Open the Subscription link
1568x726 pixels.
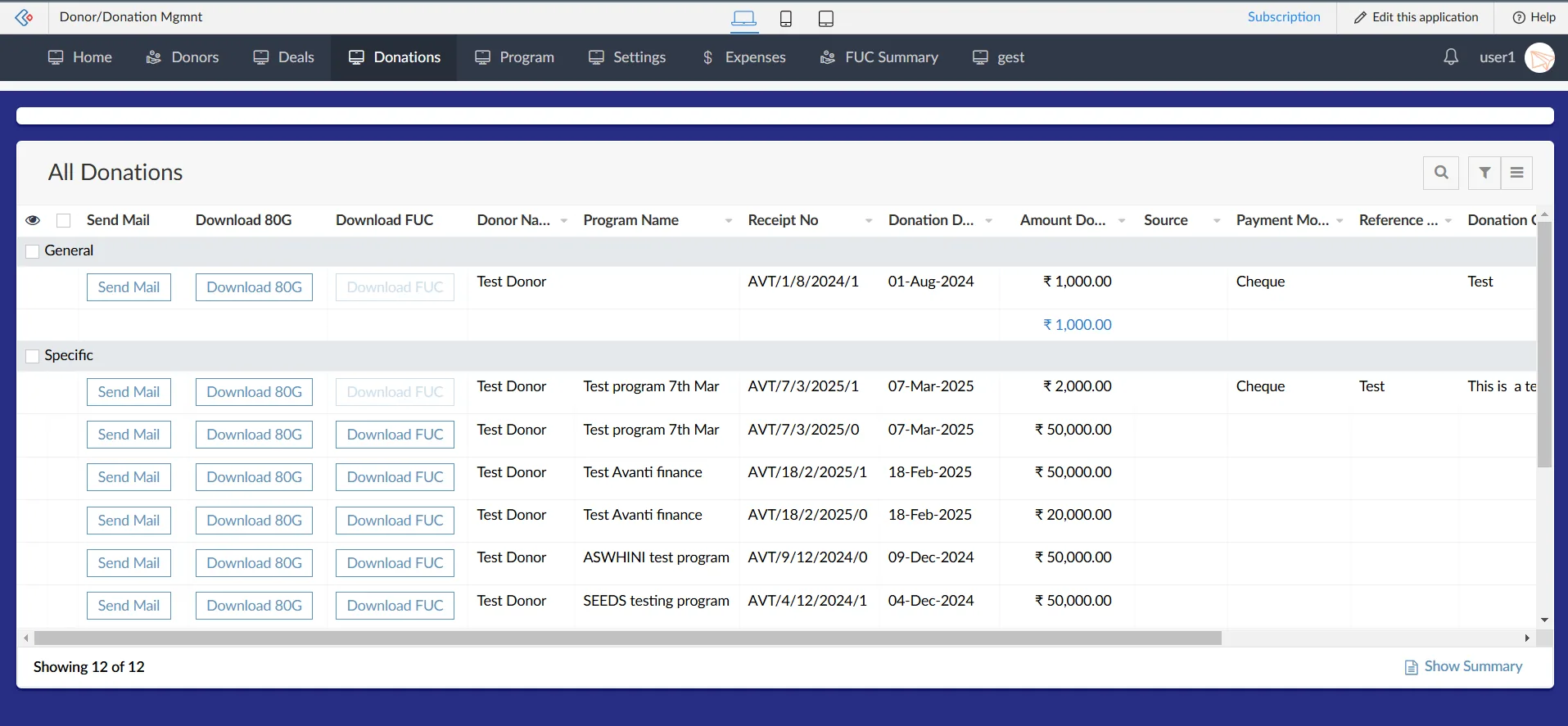1284,17
